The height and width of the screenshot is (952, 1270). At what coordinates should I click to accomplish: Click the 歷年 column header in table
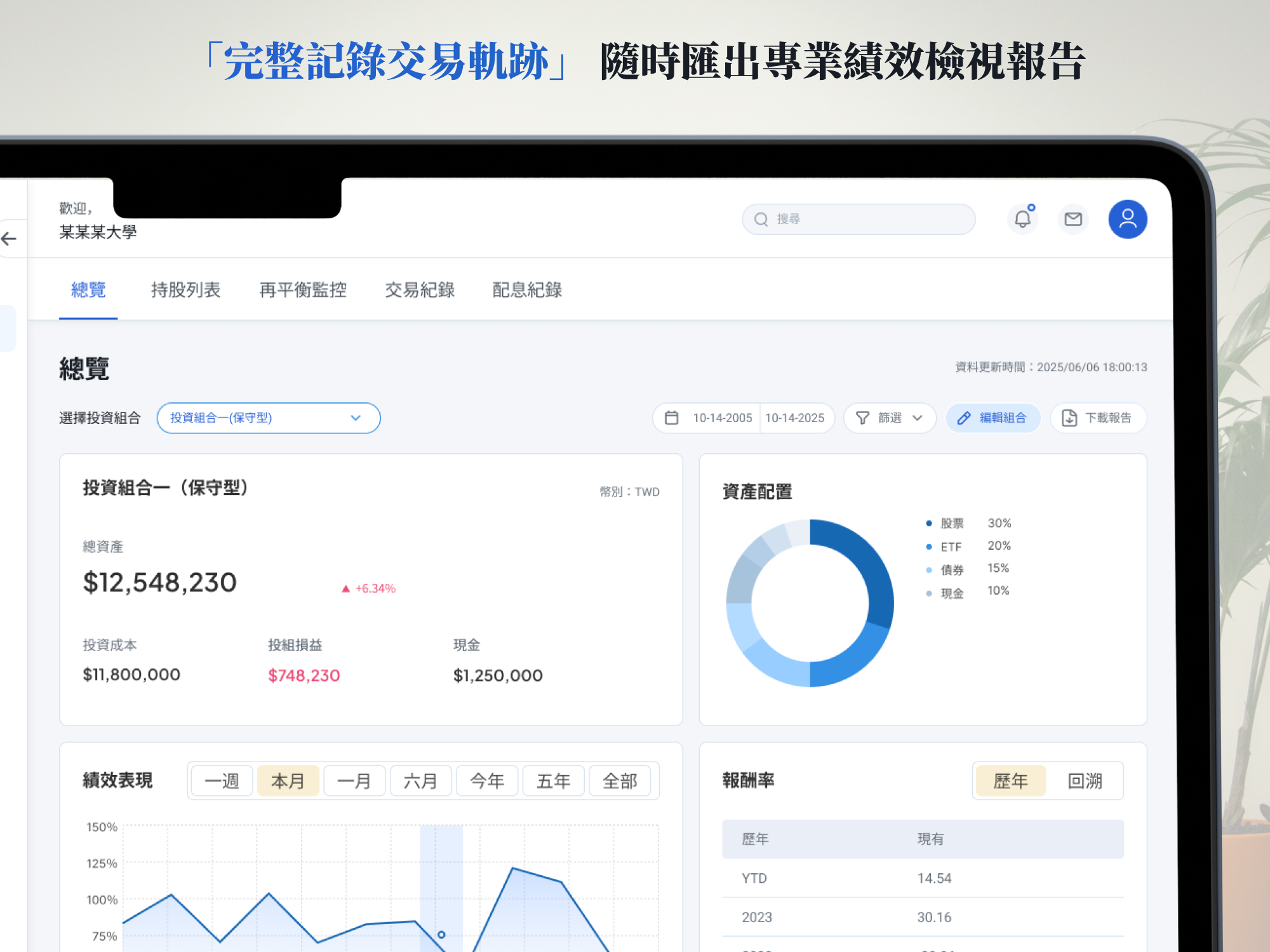coord(755,839)
